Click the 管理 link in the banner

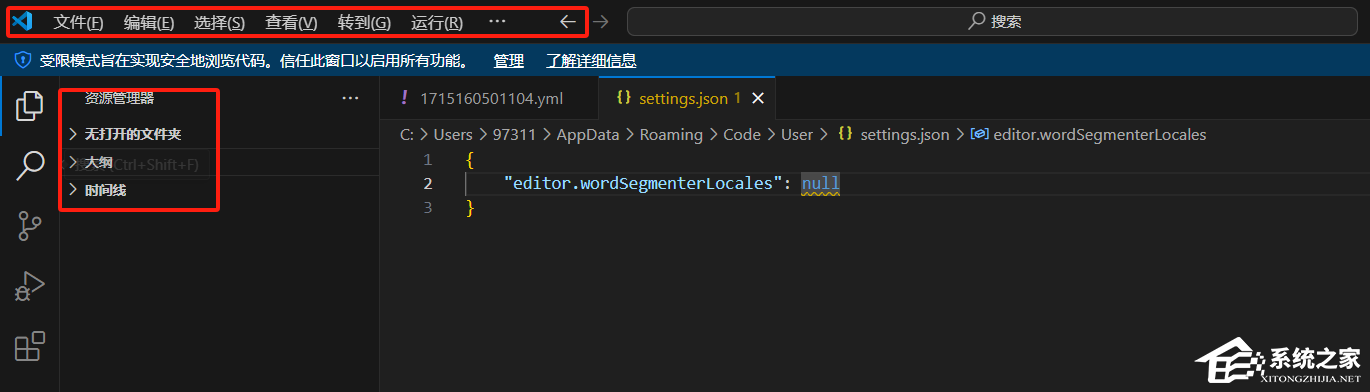[x=509, y=61]
